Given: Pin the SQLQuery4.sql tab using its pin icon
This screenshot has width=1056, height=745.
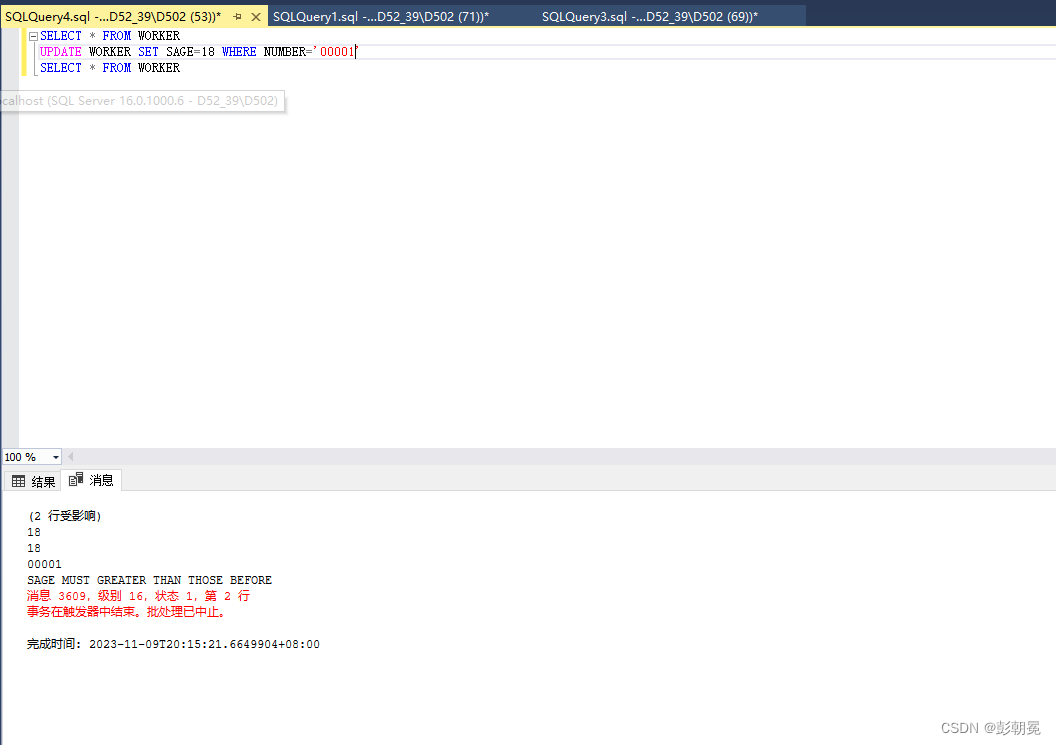Looking at the screenshot, I should coord(237,16).
